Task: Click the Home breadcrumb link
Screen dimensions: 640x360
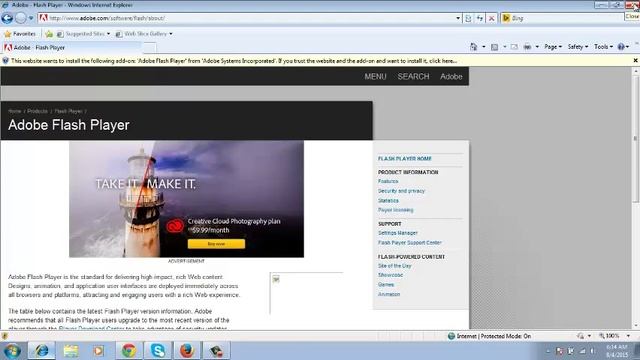Action: 15,111
